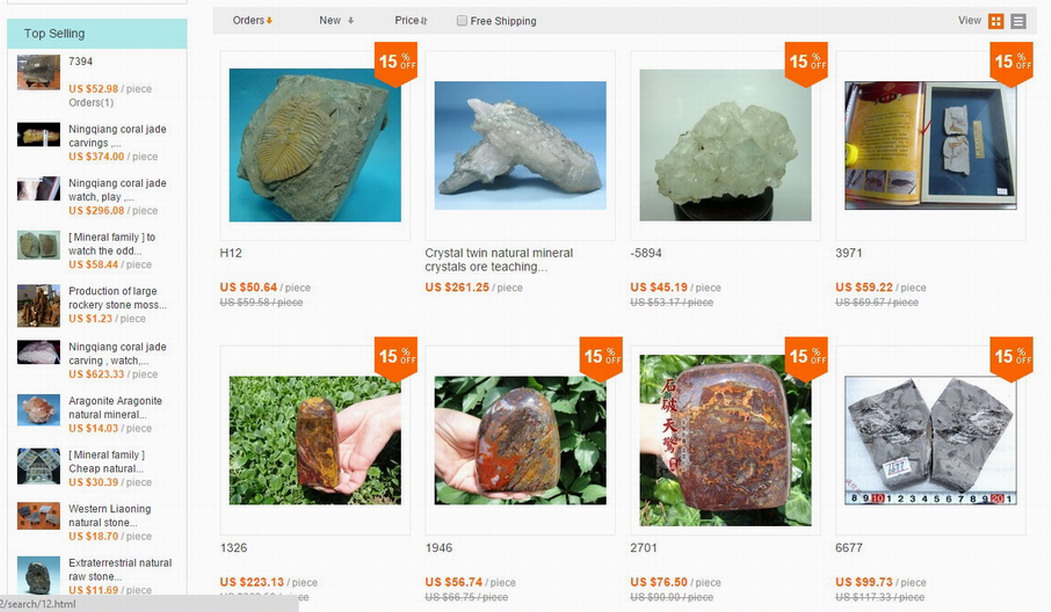Open the H12 trilobite fossil thumbnail
Viewport: 1051px width, 612px height.
(x=315, y=145)
